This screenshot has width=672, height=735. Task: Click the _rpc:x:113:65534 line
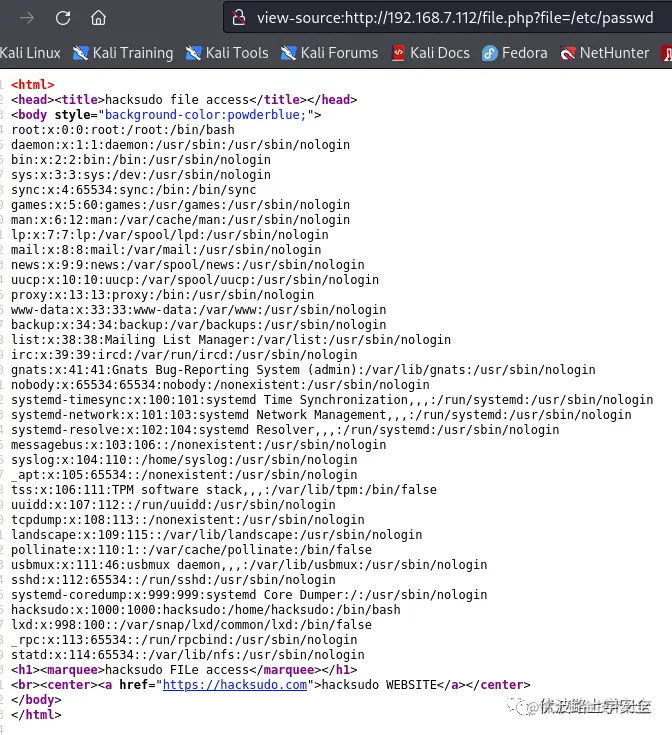pyautogui.click(x=184, y=640)
